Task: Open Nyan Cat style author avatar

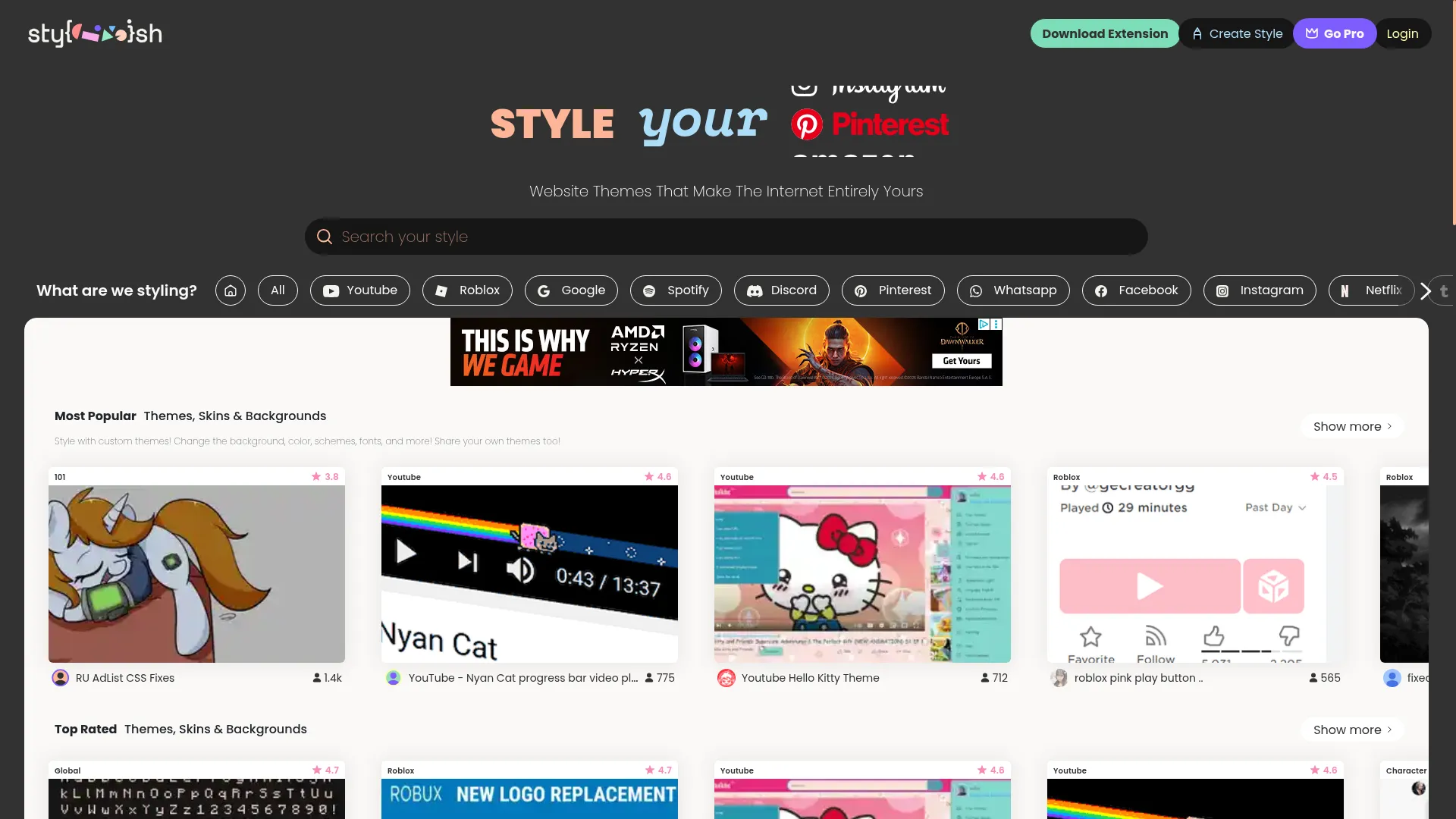Action: point(393,678)
